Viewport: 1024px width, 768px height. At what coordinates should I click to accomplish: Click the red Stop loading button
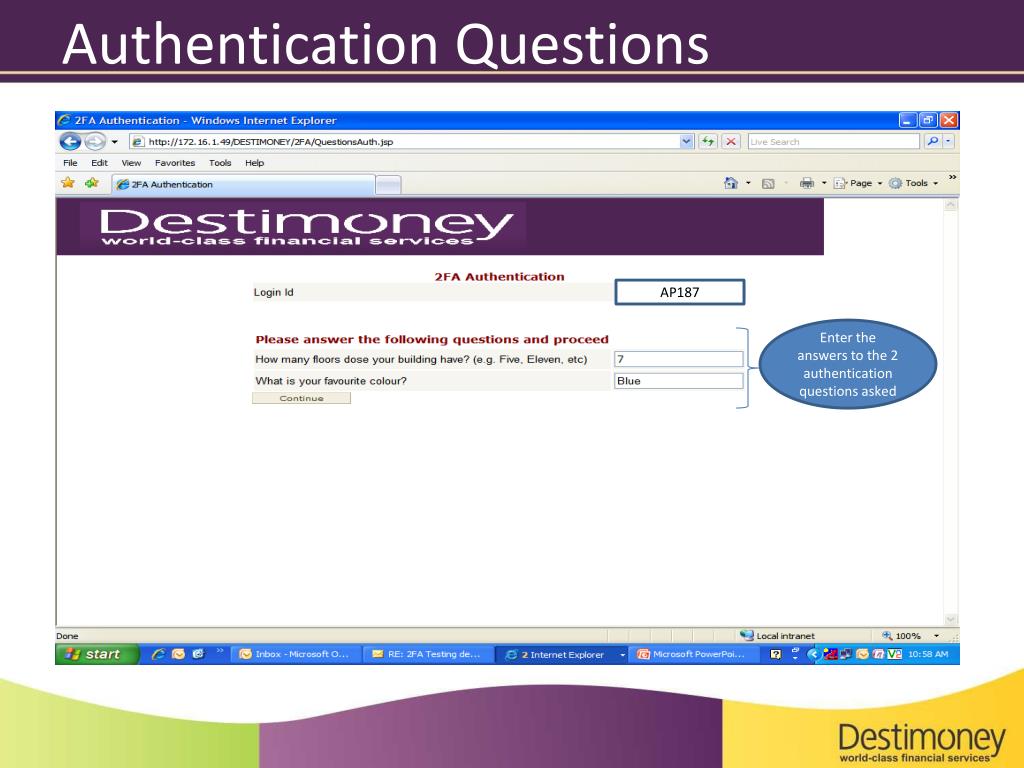731,141
